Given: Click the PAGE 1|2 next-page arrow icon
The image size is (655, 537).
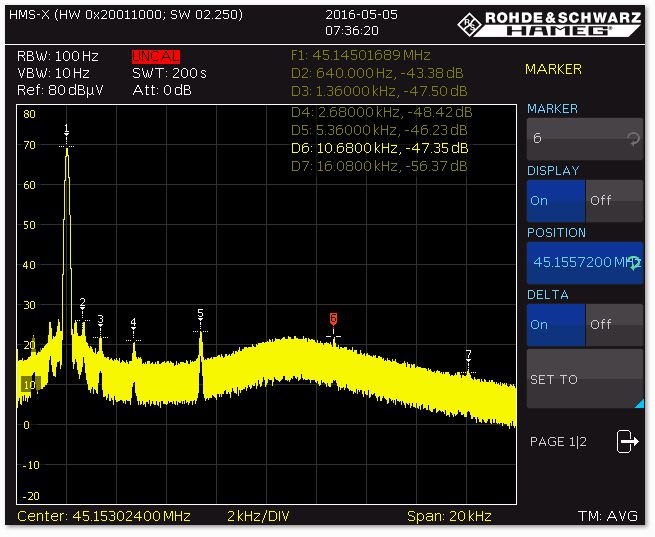Looking at the screenshot, I should pos(627,441).
